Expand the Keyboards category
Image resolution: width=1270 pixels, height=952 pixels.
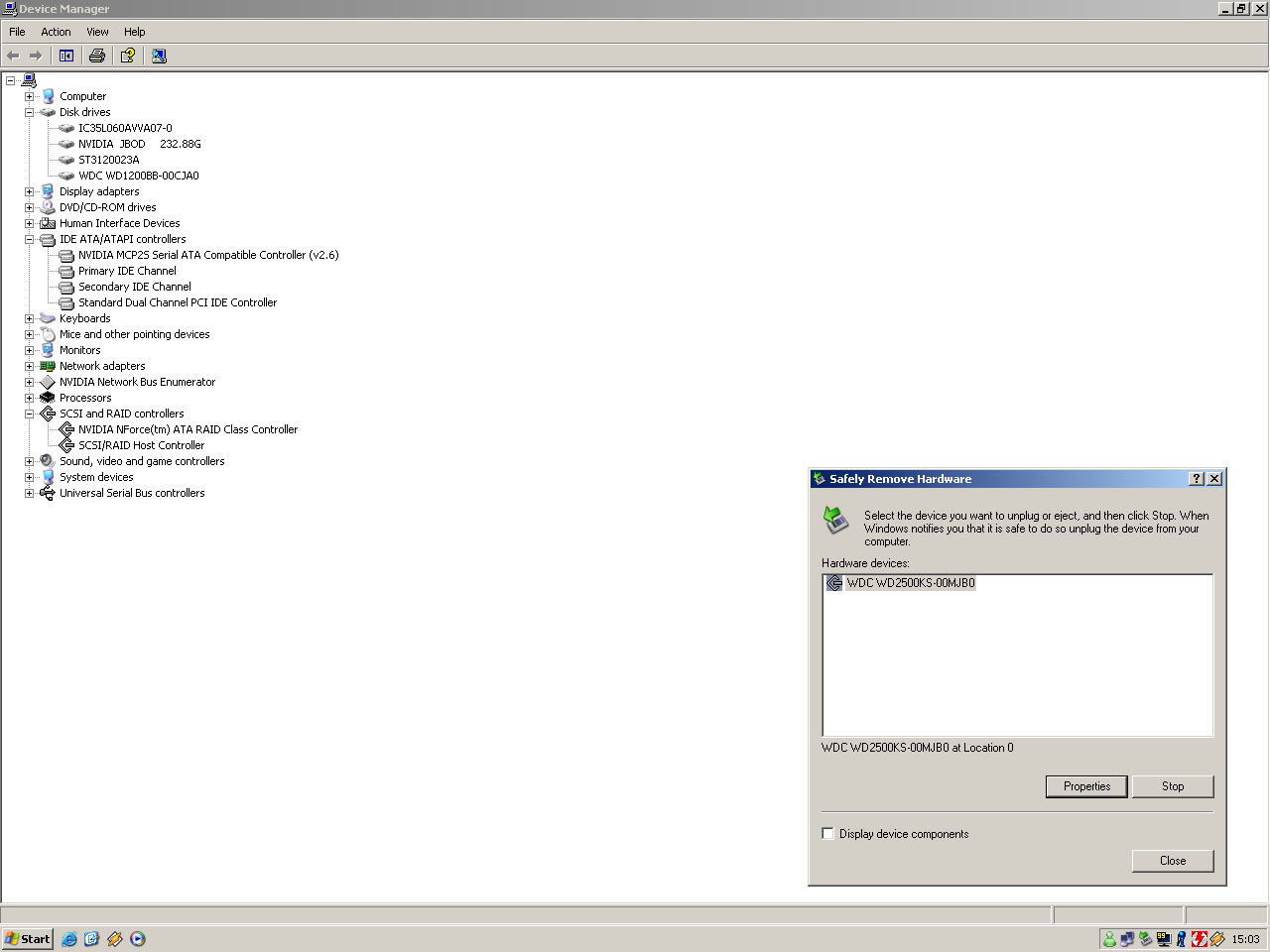[29, 318]
